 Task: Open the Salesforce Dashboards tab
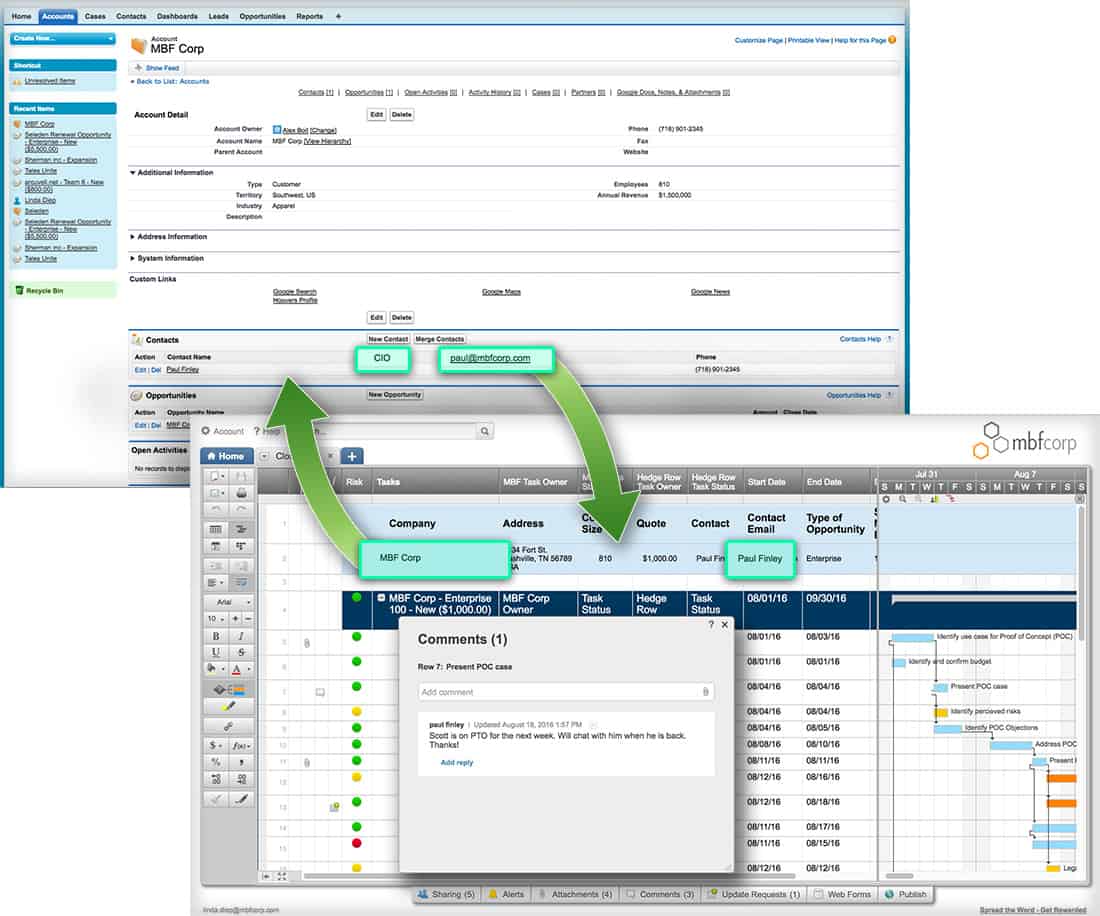[x=177, y=16]
